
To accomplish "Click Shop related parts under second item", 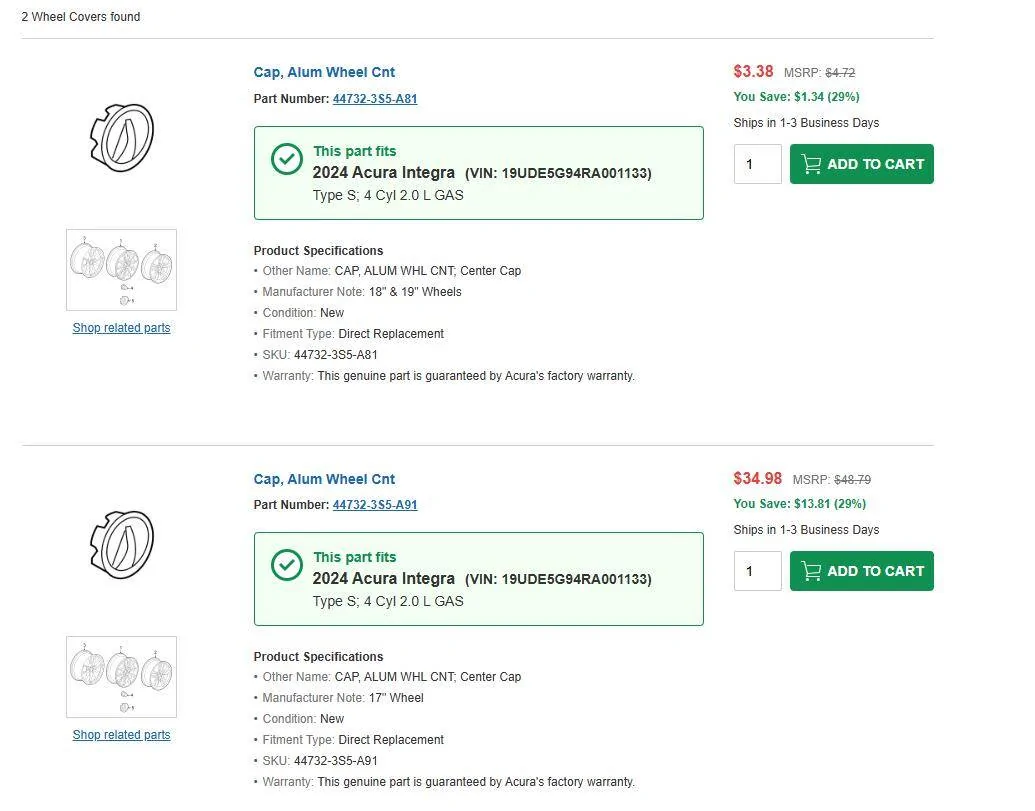I will click(x=121, y=735).
